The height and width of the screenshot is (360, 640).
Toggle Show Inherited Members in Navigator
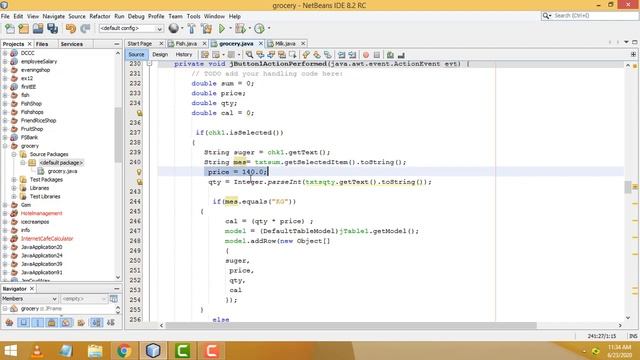point(9,323)
